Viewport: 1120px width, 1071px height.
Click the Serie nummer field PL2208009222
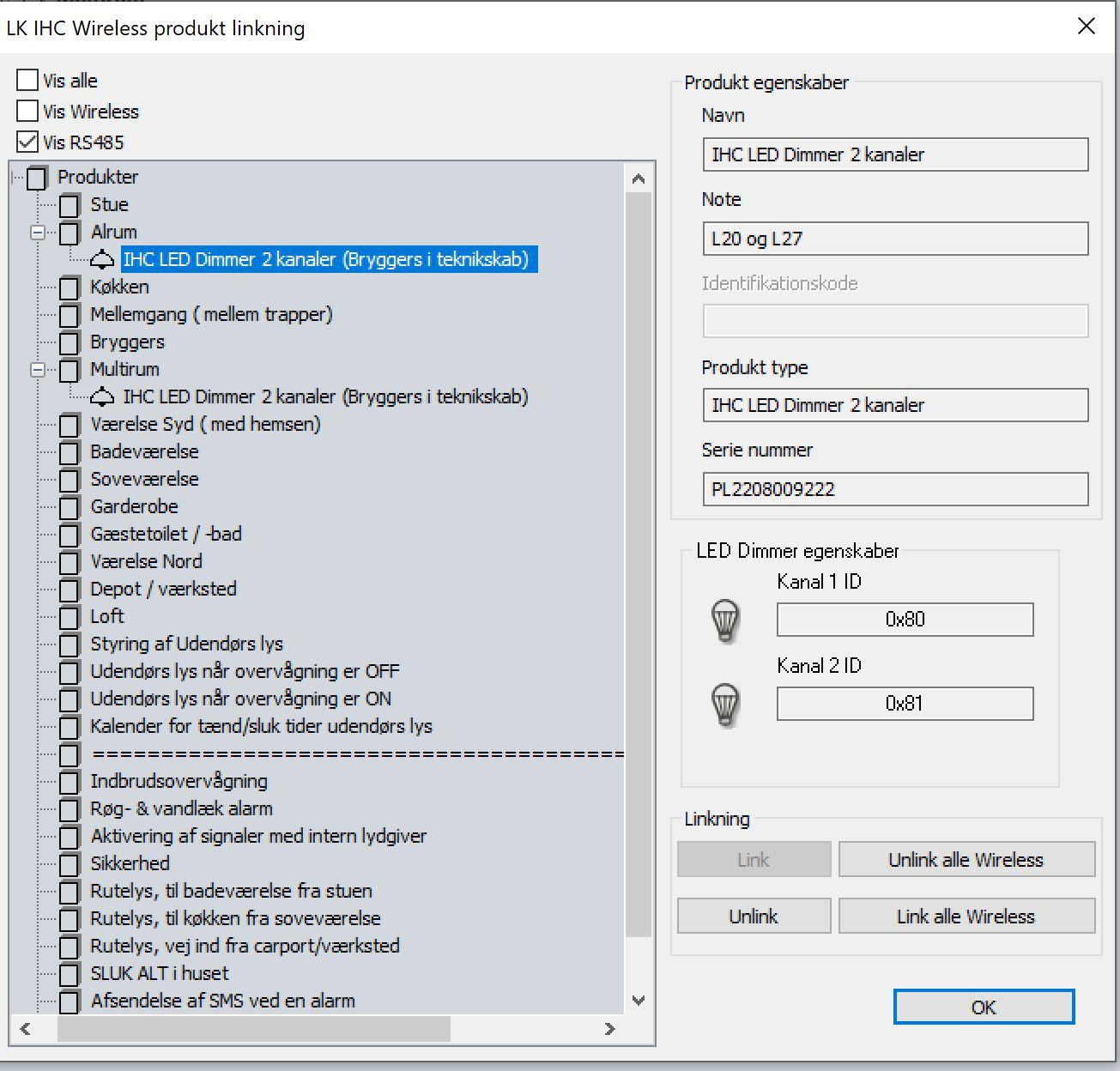895,489
